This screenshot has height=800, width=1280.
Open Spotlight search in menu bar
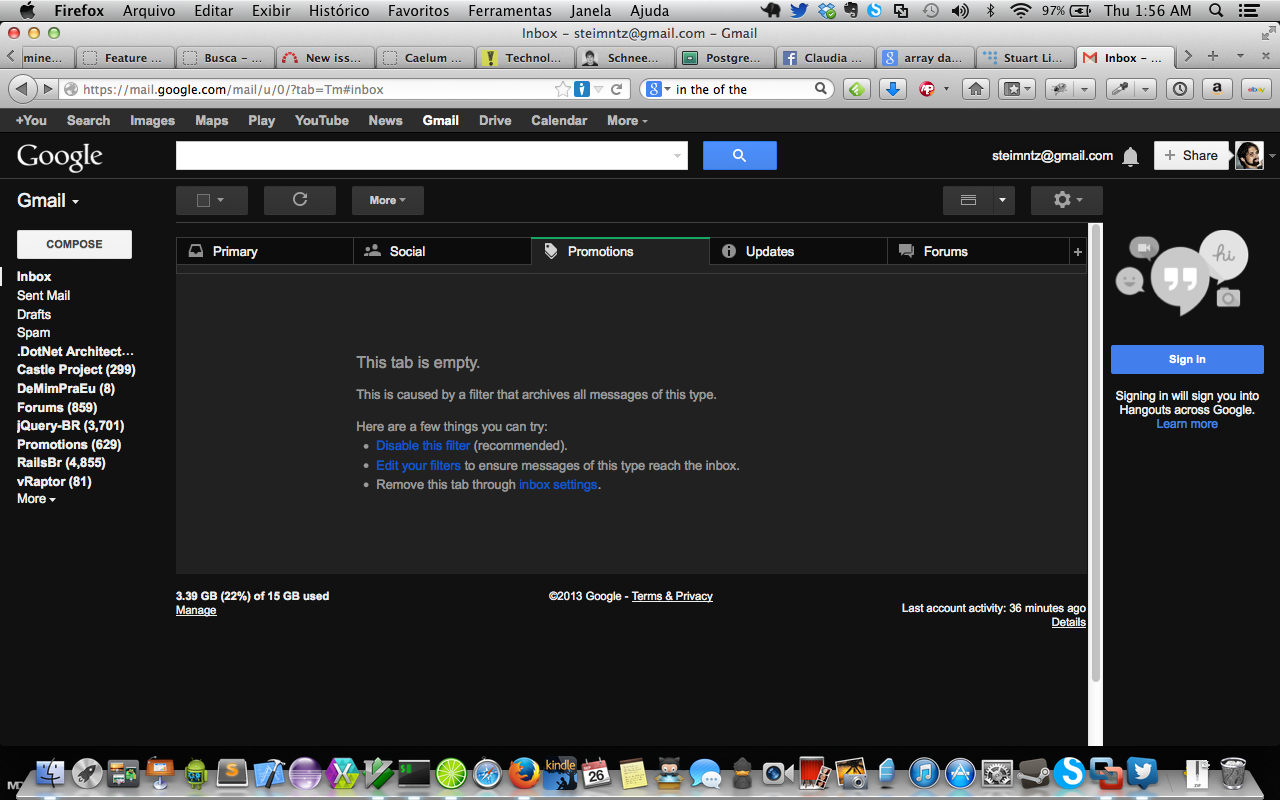pyautogui.click(x=1216, y=10)
